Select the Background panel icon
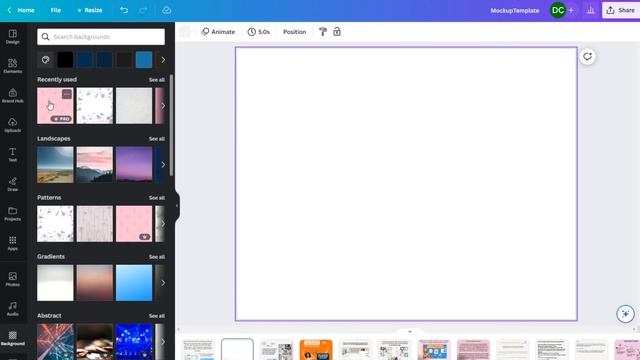The width and height of the screenshot is (640, 360). click(x=13, y=338)
